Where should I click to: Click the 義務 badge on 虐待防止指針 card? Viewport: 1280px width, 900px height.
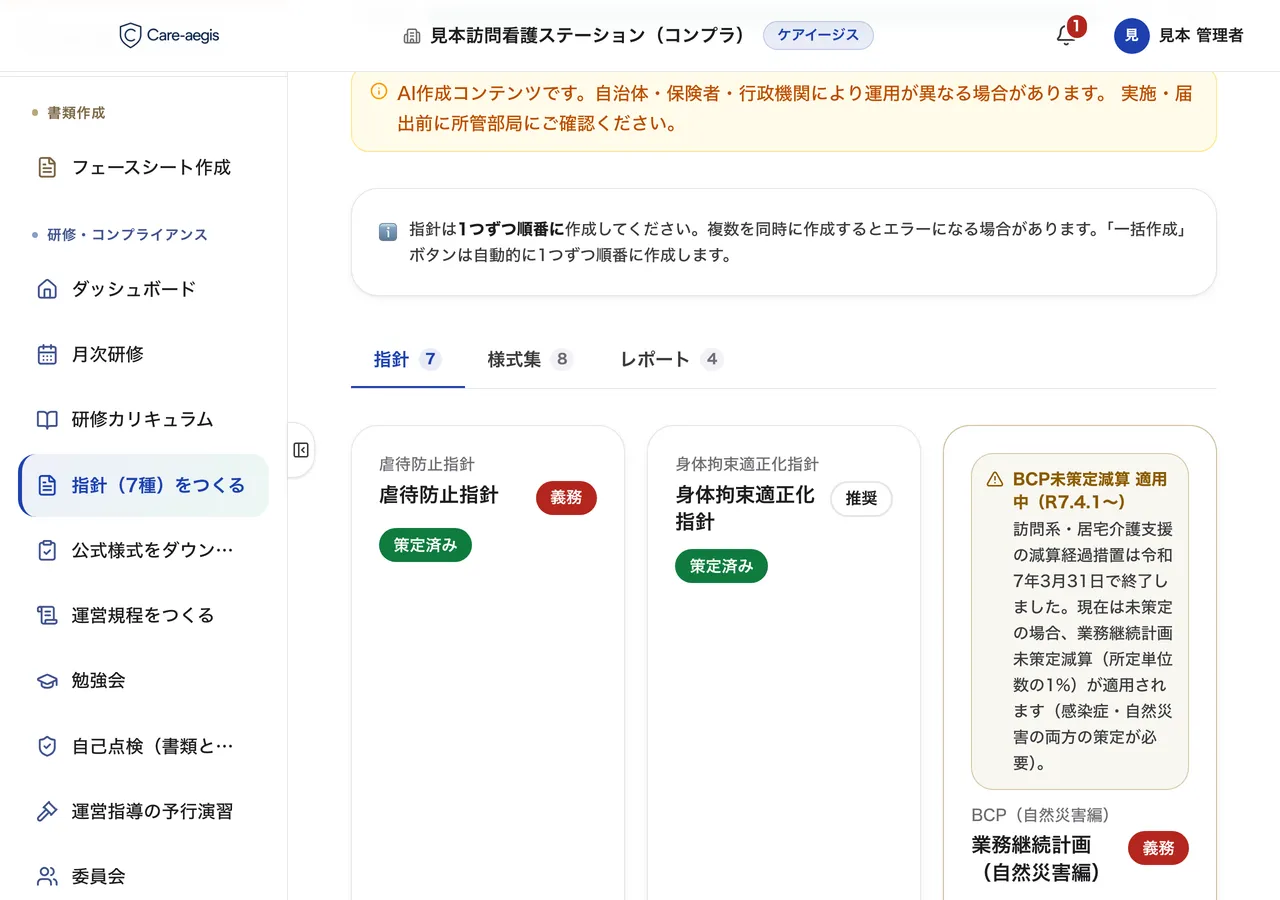pos(566,497)
